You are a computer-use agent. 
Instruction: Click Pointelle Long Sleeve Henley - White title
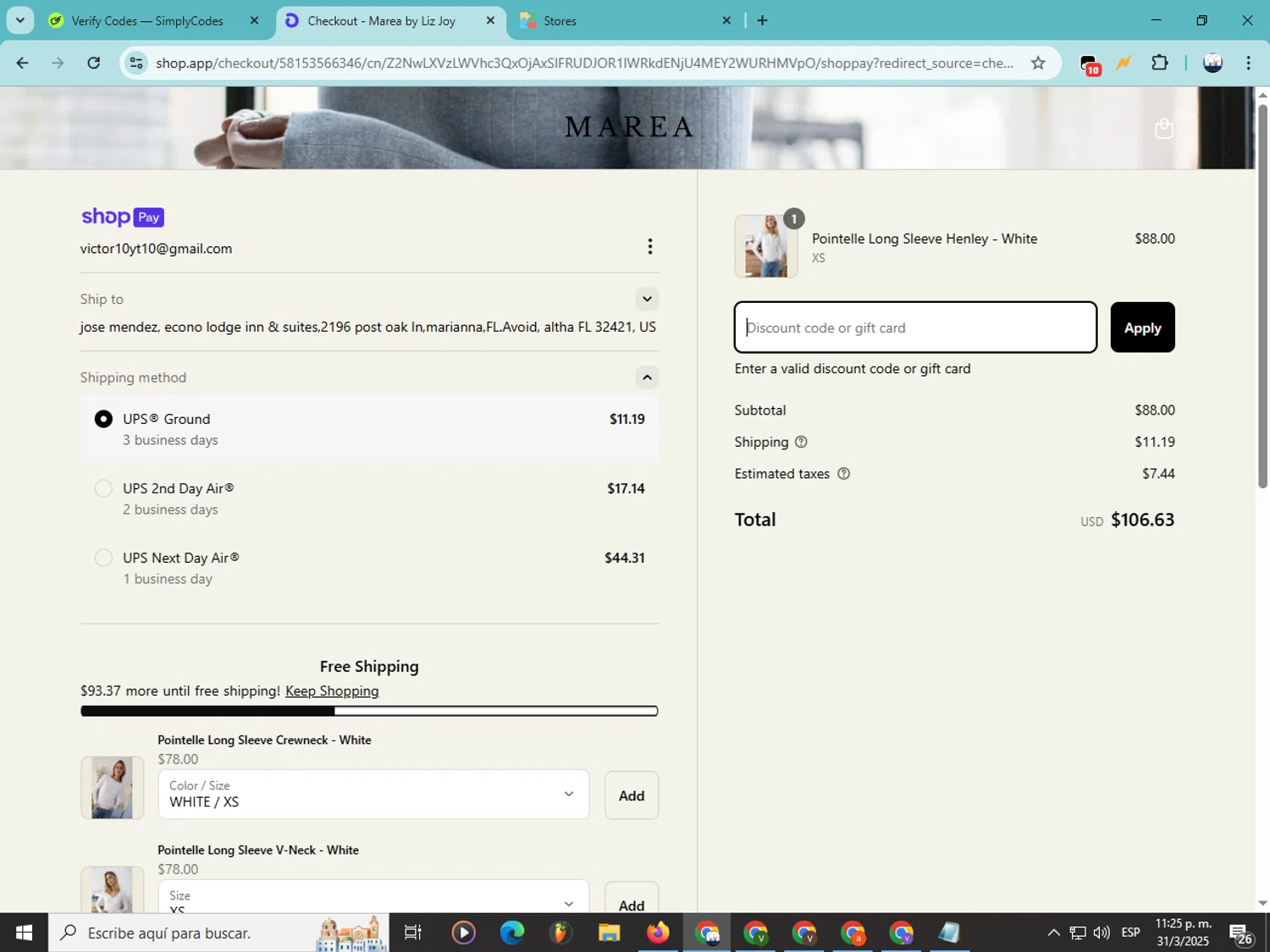[x=925, y=239]
